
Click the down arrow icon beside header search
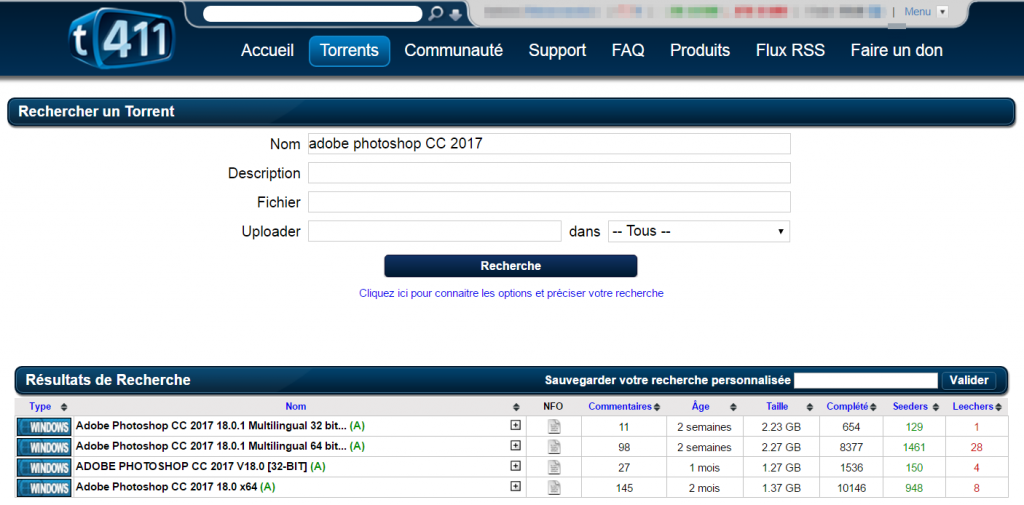tap(456, 14)
